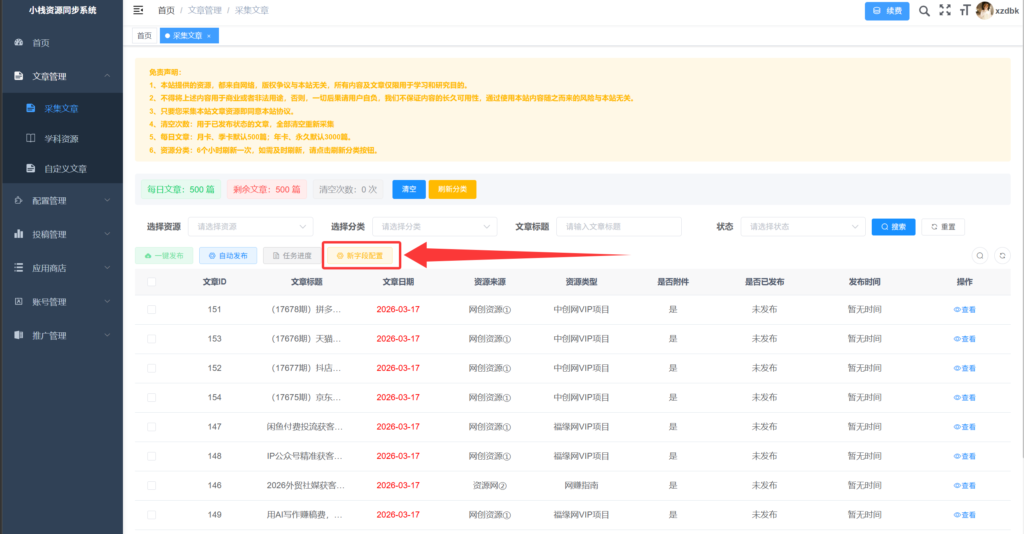Click the 新字段配置 button

(x=360, y=256)
